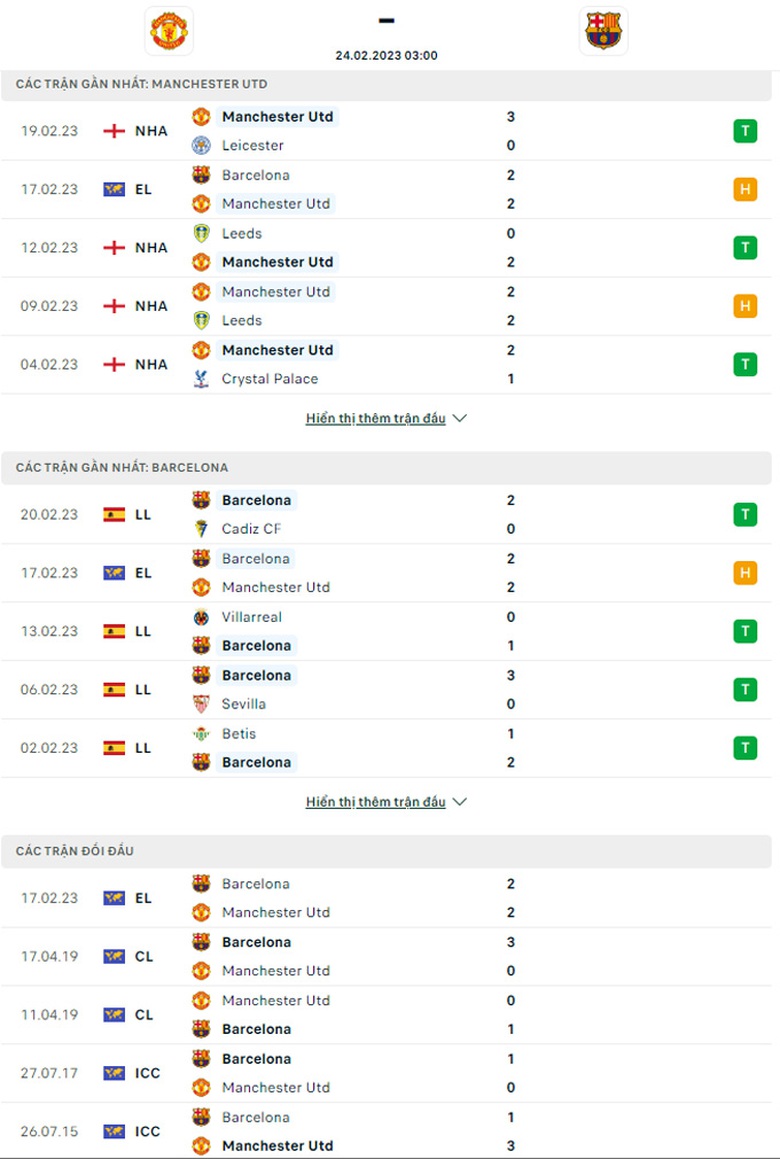Expand more Manchester Utd recent matches

(x=386, y=419)
